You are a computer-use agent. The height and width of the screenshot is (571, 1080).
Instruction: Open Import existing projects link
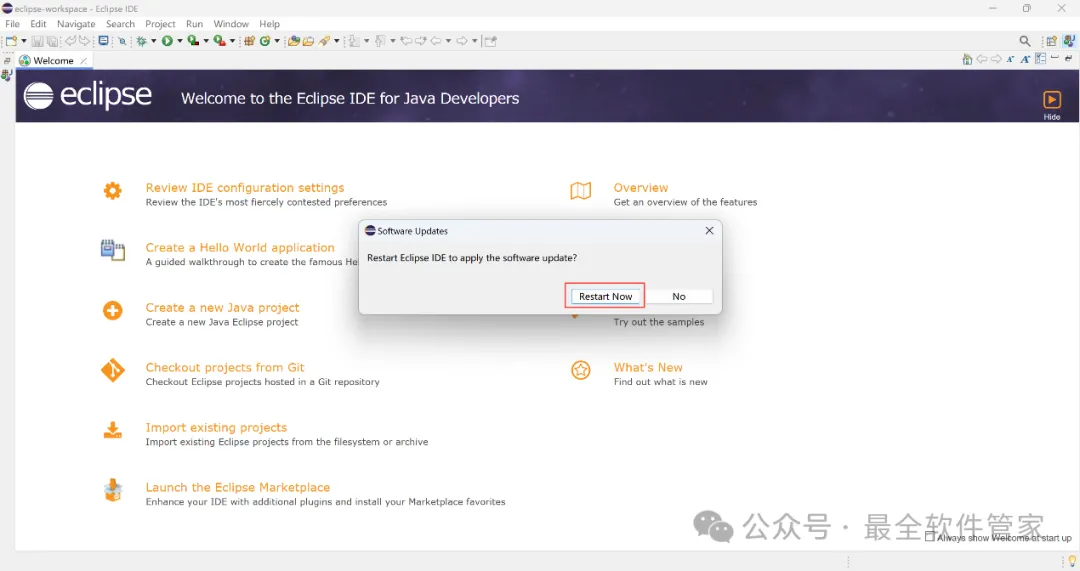coord(216,427)
